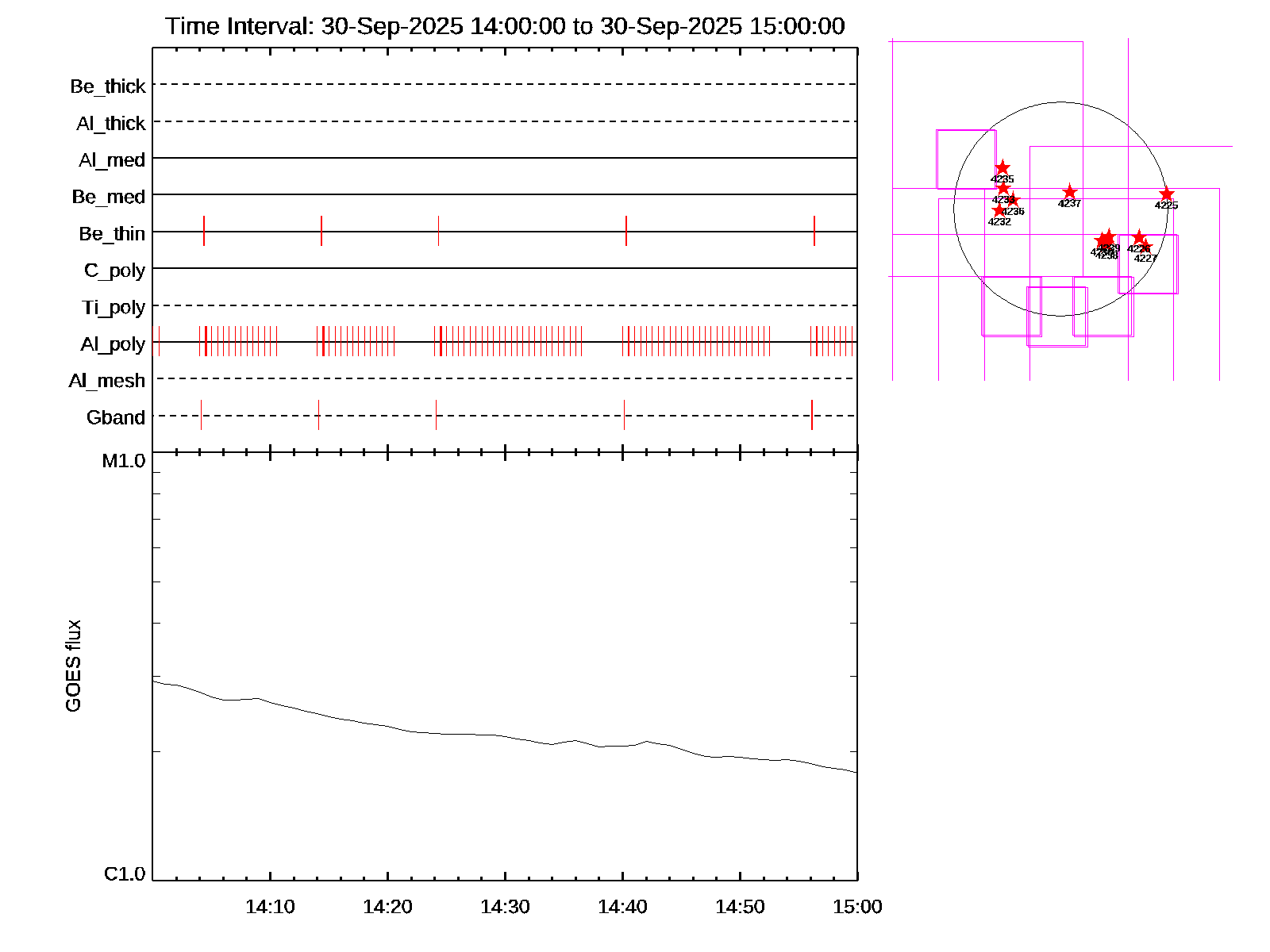Click the Be_thick filter label
Viewport: 1270px width, 952px height.
[108, 86]
